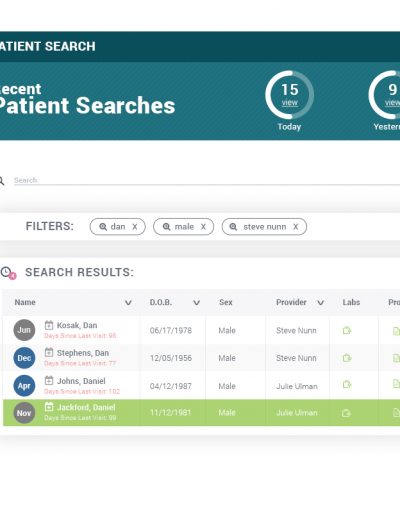Open labs icon for Johns, Daniel

pos(347,384)
